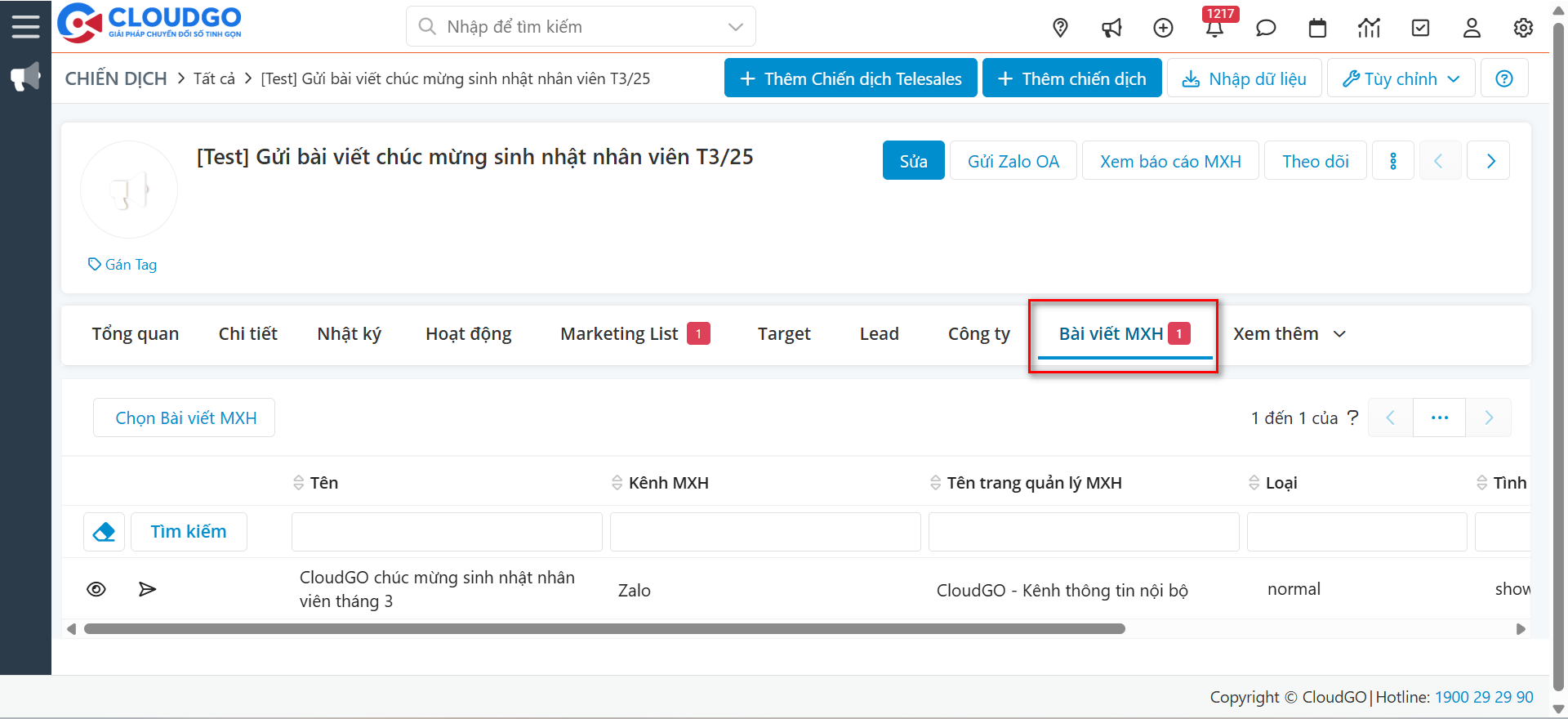
Task: Click the send arrow icon in post row
Action: click(147, 589)
